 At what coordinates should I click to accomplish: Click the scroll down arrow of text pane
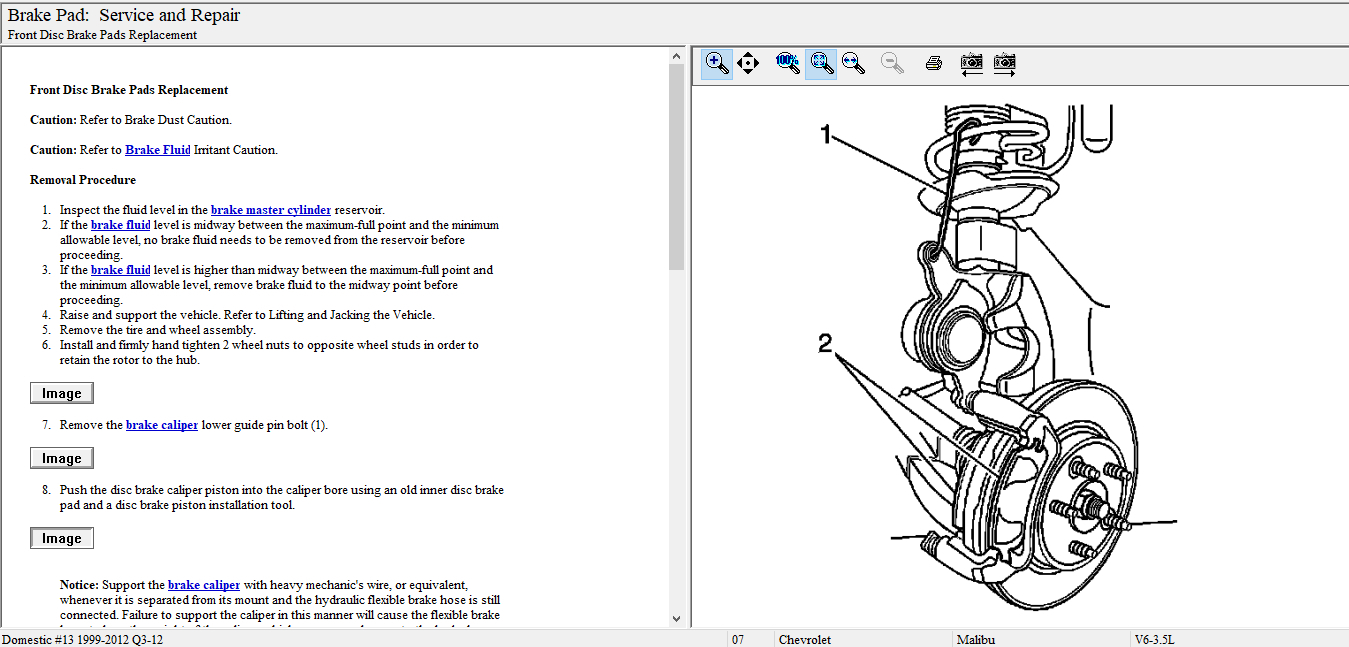pyautogui.click(x=676, y=619)
